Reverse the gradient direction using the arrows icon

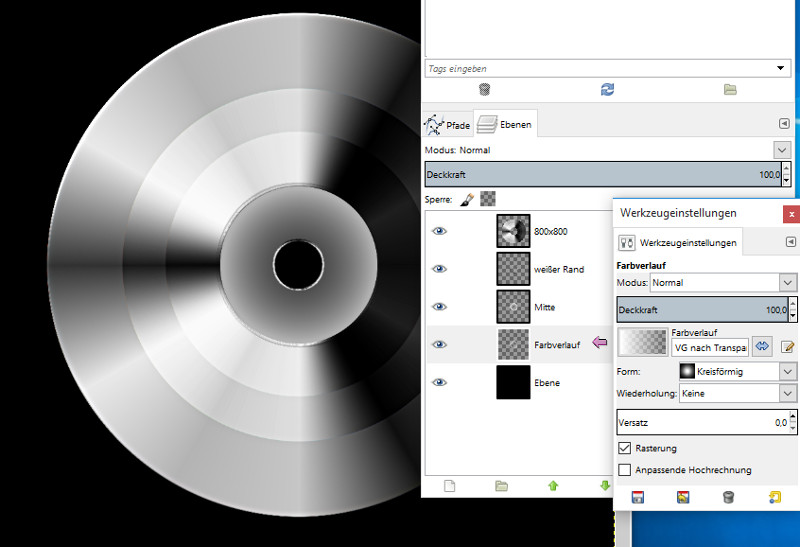[x=763, y=346]
